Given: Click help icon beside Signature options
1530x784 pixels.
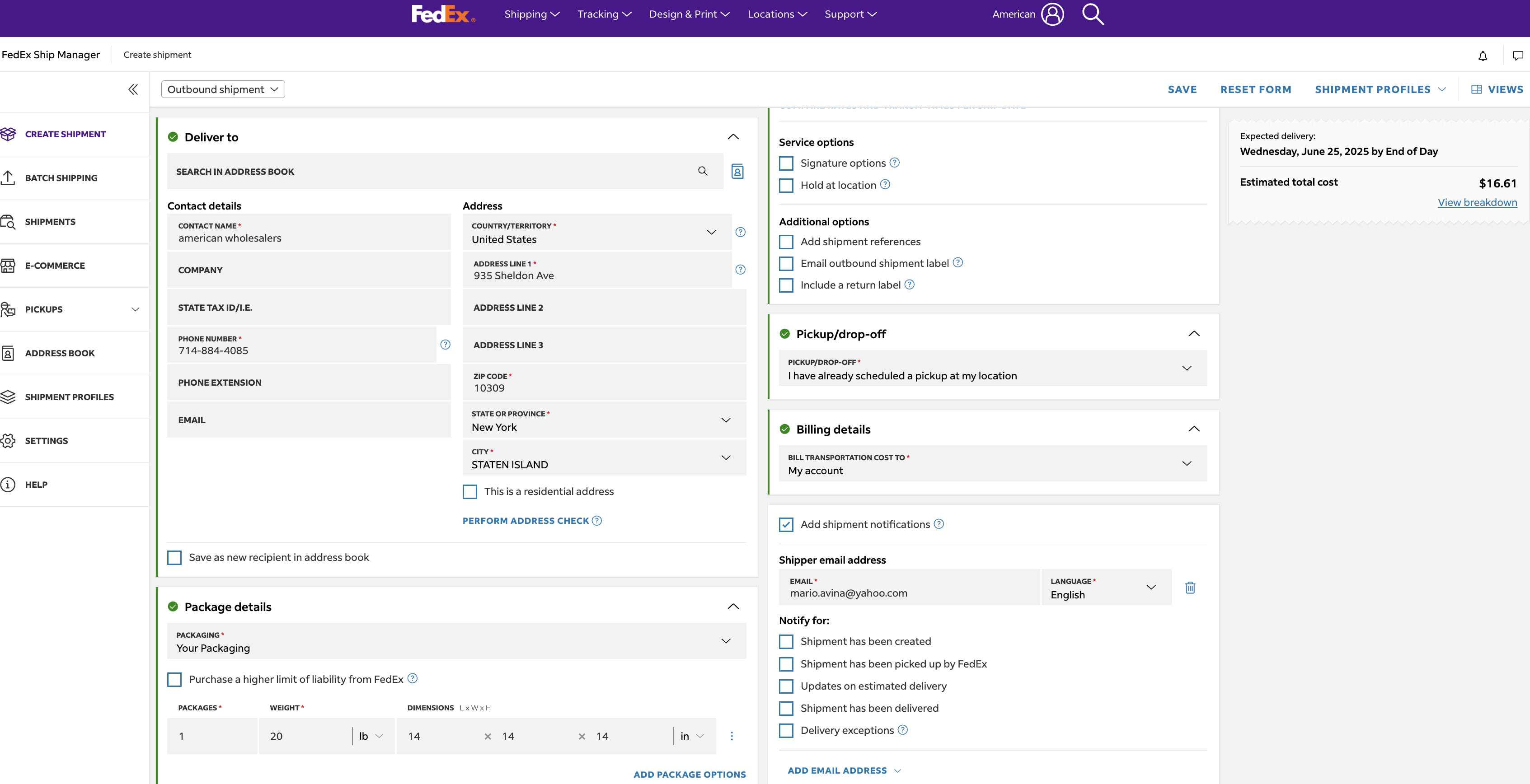Looking at the screenshot, I should pyautogui.click(x=894, y=163).
